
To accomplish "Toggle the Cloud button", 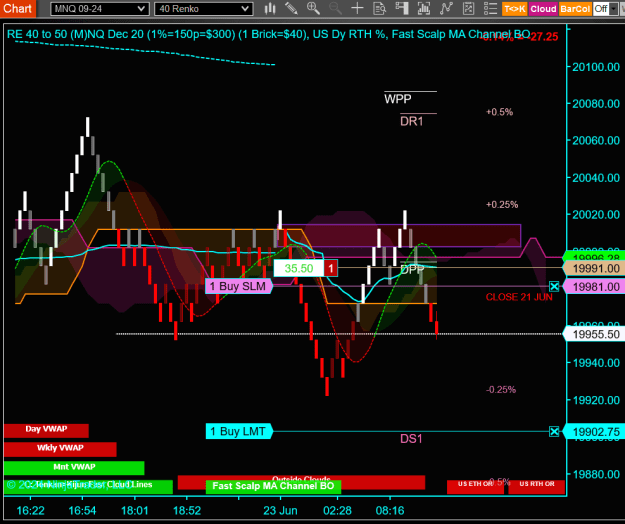I will click(x=543, y=9).
